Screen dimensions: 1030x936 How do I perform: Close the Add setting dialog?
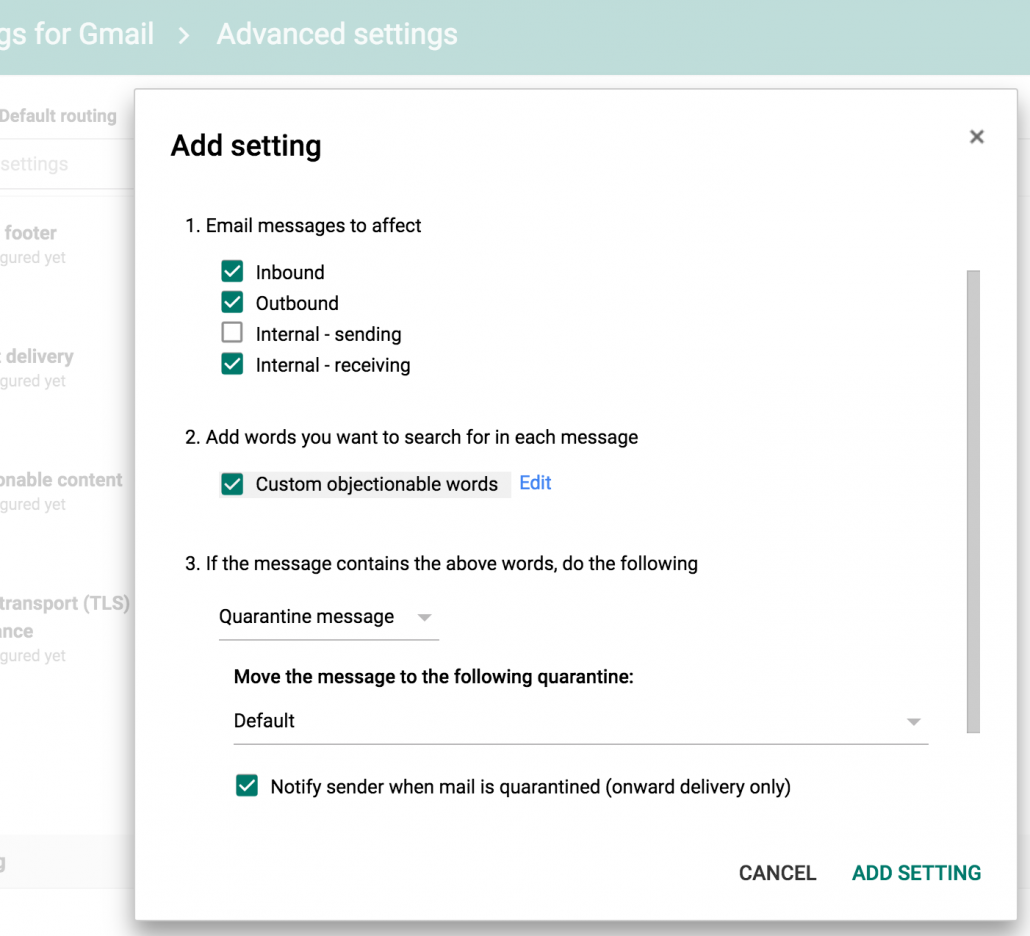click(977, 137)
